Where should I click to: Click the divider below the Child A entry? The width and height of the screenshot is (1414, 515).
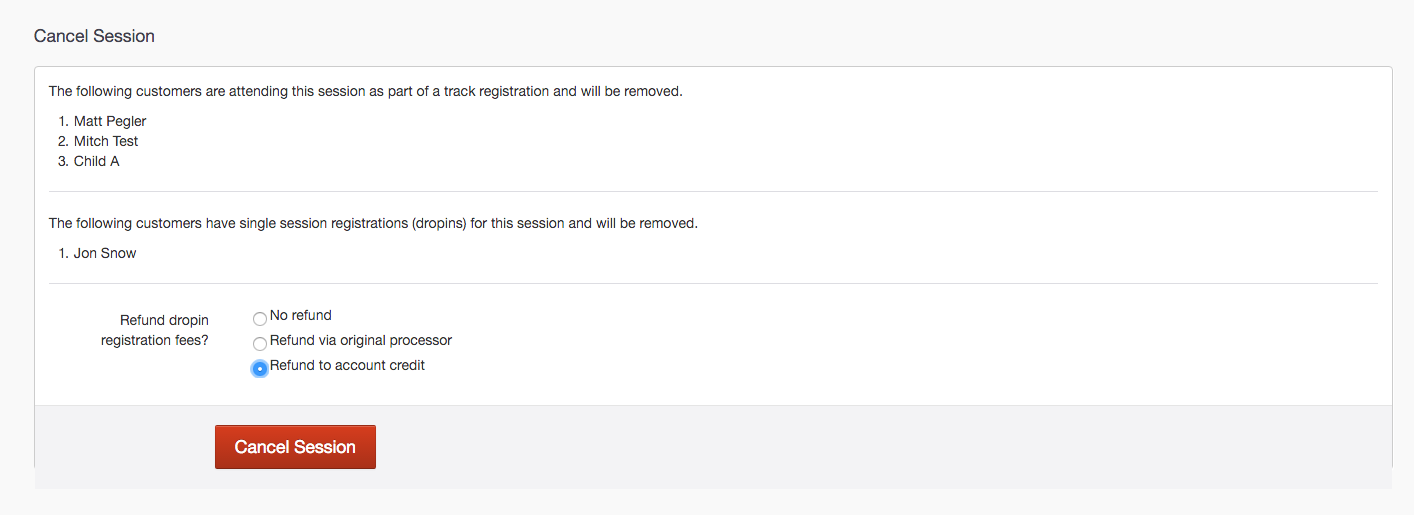pos(713,191)
